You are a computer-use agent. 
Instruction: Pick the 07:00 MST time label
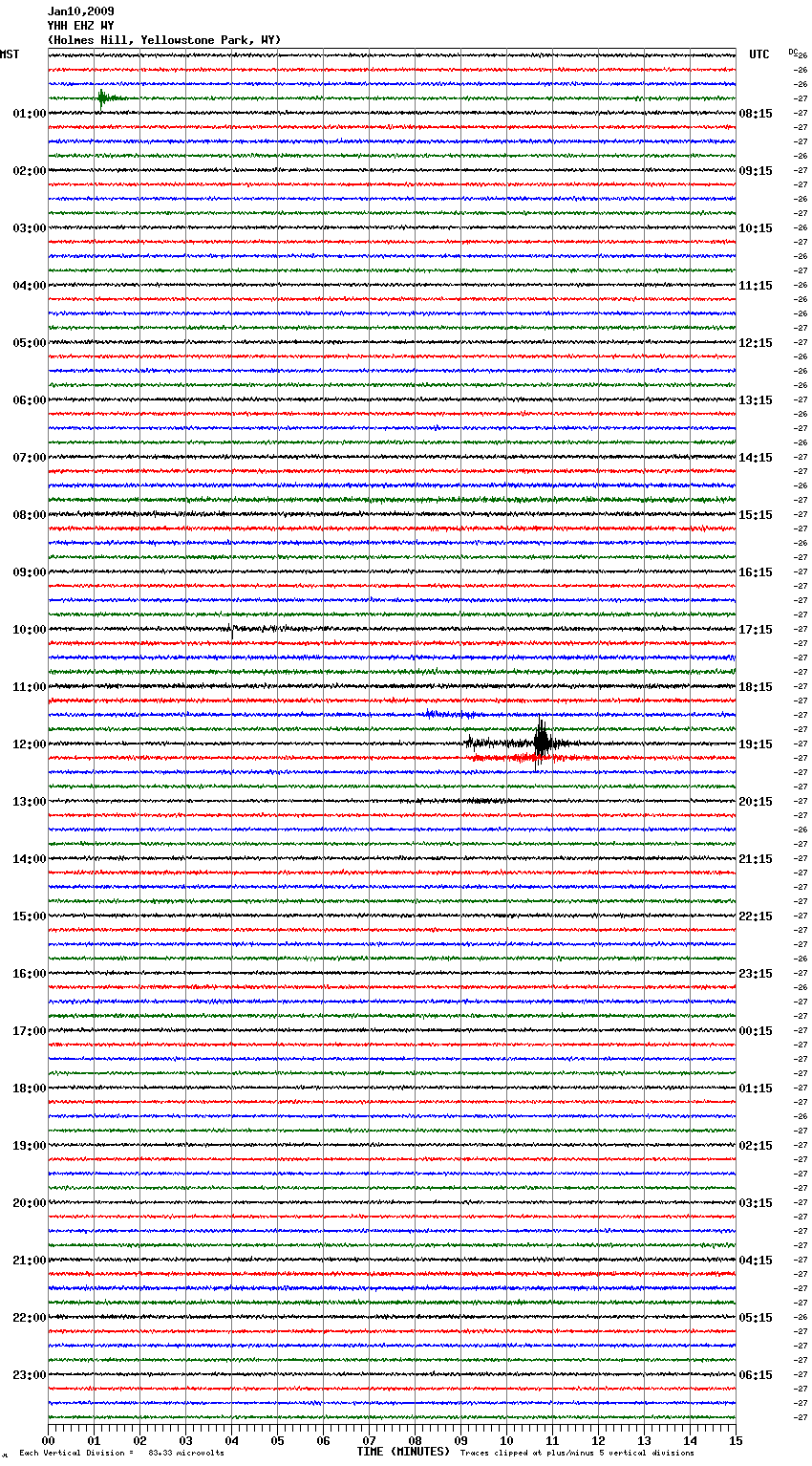(x=30, y=458)
